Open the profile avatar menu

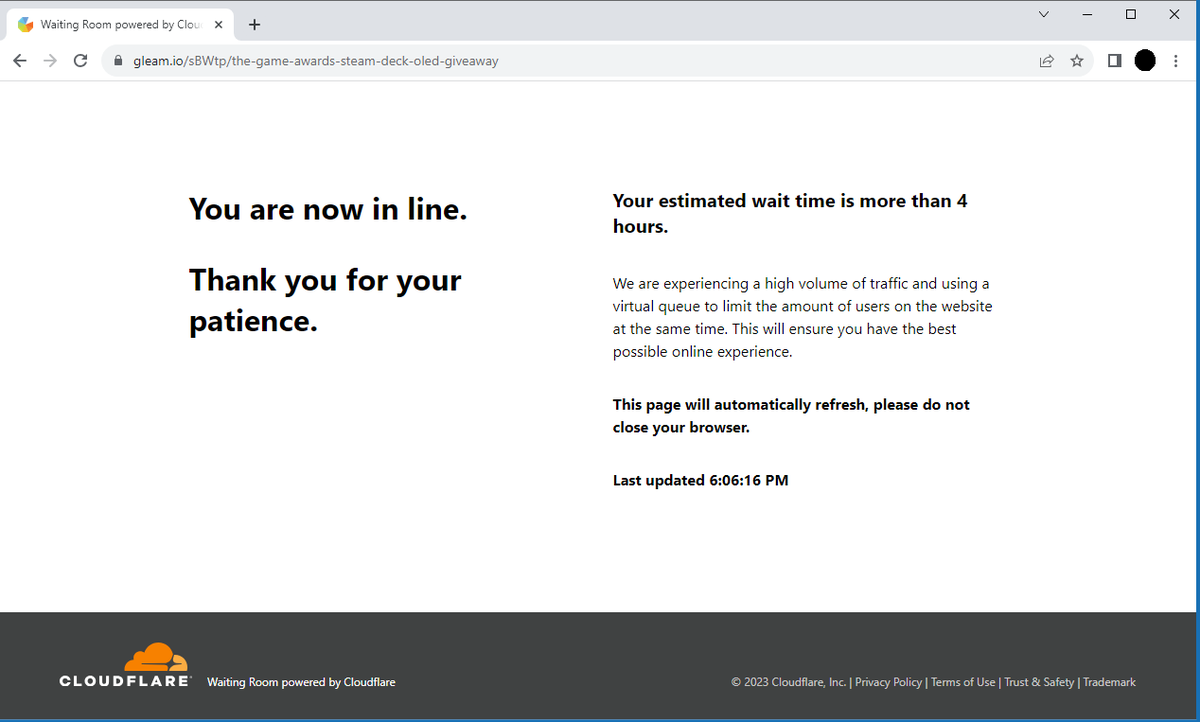tap(1145, 61)
